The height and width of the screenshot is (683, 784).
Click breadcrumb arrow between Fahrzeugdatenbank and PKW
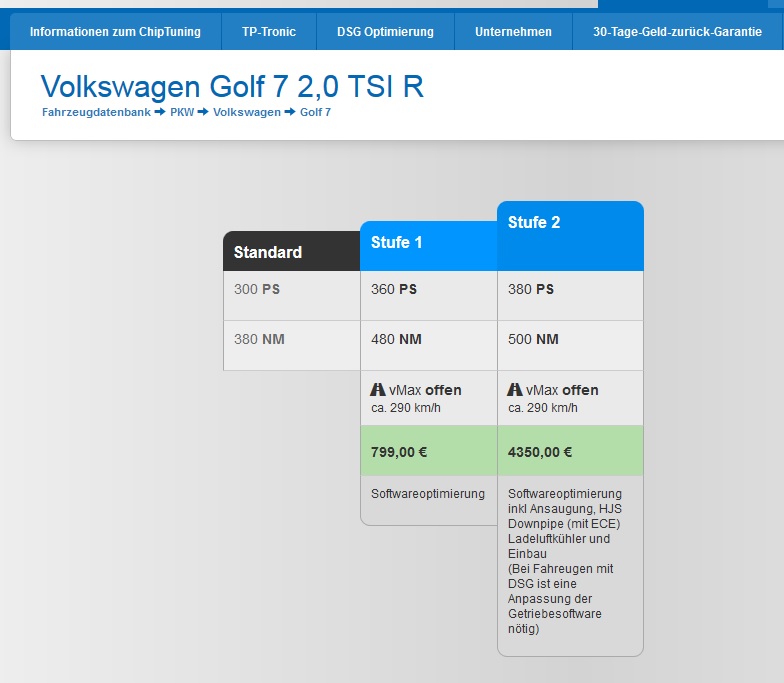[160, 112]
